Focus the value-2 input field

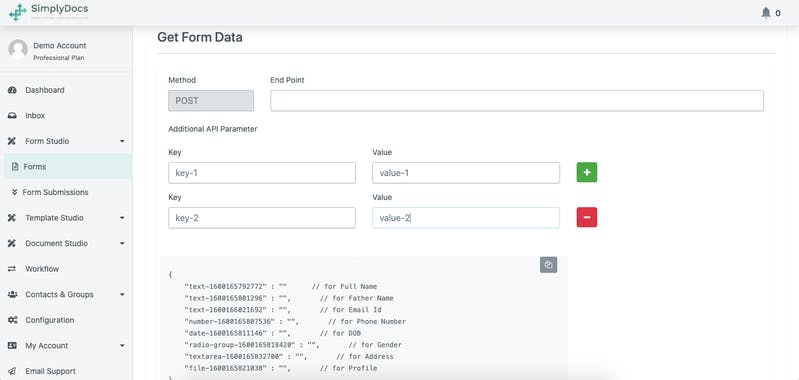tap(466, 218)
